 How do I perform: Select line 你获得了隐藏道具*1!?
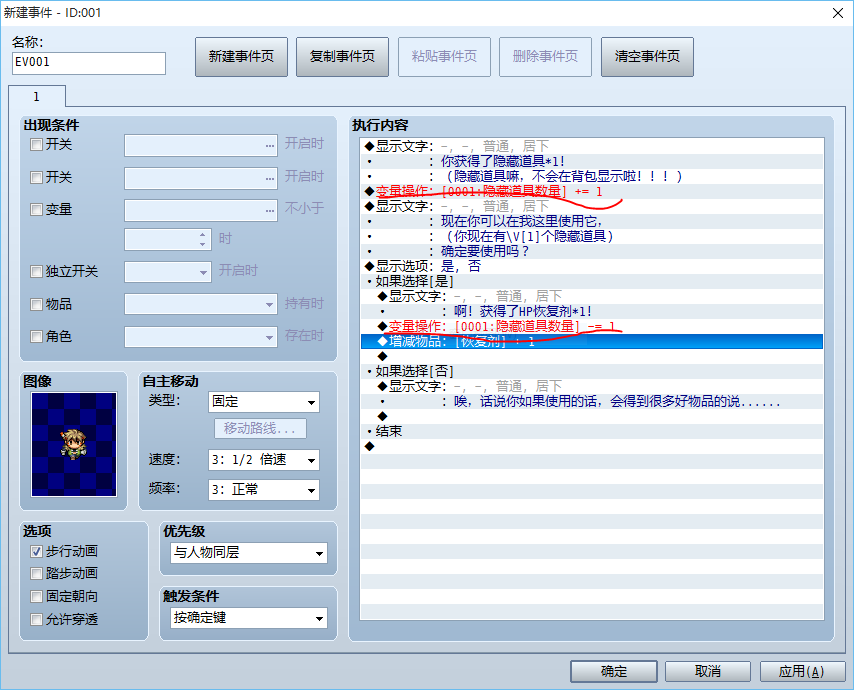click(591, 161)
